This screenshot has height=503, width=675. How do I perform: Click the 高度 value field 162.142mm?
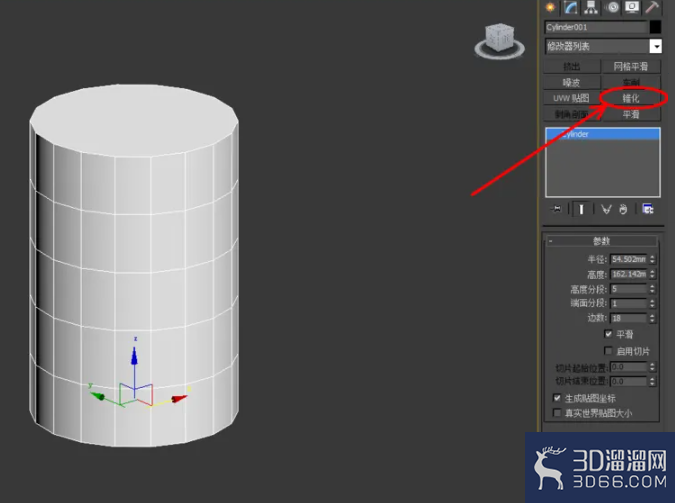[629, 274]
